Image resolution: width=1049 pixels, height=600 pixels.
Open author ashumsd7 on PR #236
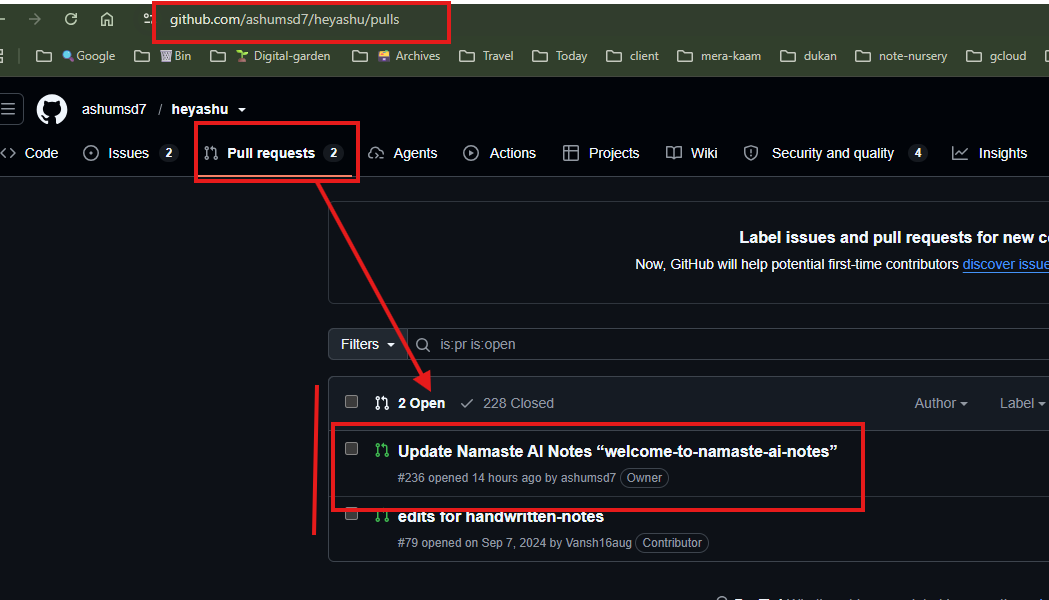pyautogui.click(x=588, y=478)
